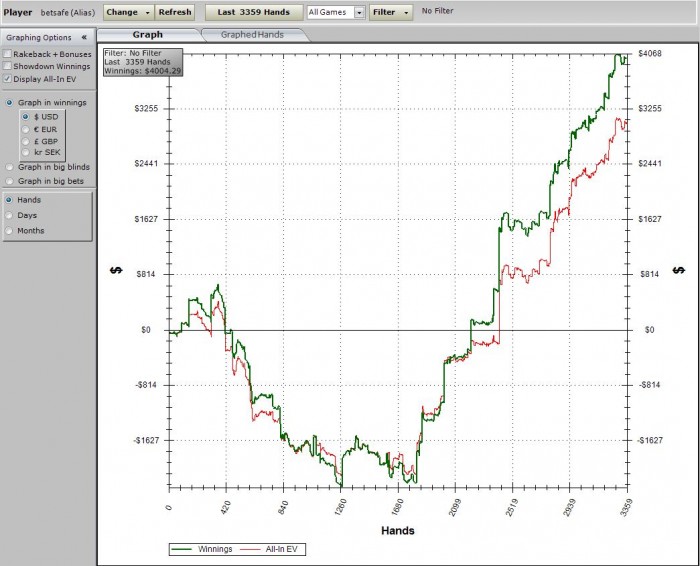Switch to the Graphed Hands tab
The width and height of the screenshot is (700, 566).
tap(252, 35)
